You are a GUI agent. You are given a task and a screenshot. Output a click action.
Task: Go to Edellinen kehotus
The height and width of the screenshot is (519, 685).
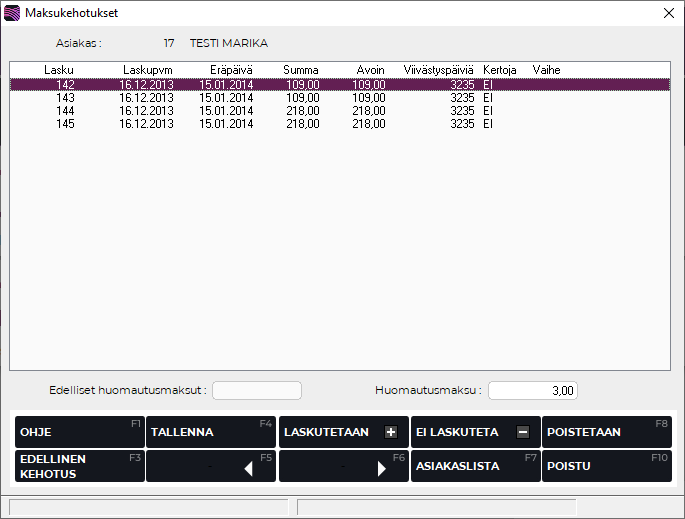coord(79,466)
